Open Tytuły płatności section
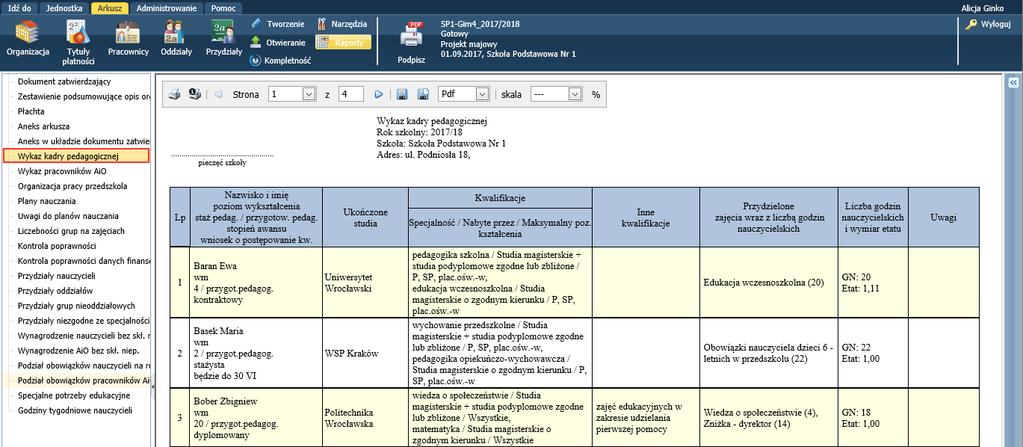Viewport: 1023px width, 447px height. [x=78, y=42]
